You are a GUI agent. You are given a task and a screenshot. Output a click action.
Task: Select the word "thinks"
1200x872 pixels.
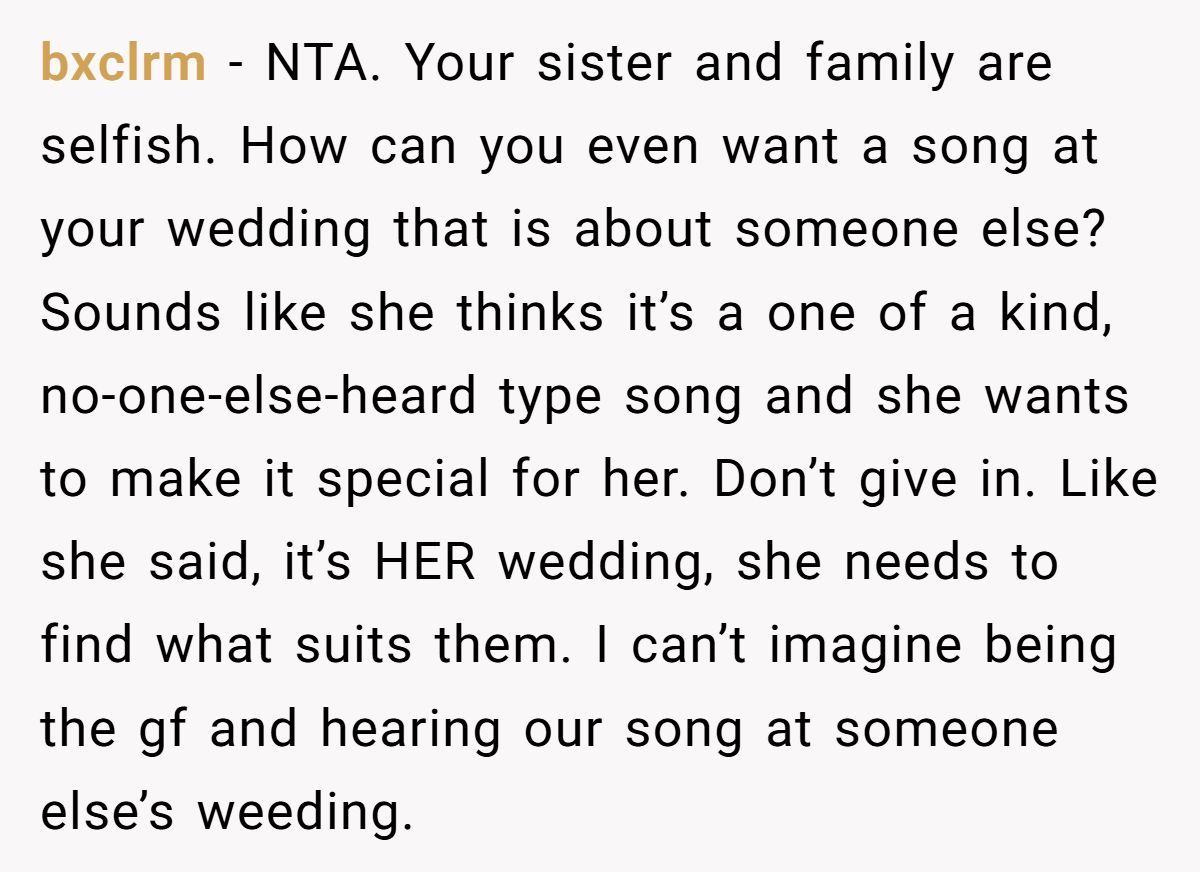(x=530, y=314)
